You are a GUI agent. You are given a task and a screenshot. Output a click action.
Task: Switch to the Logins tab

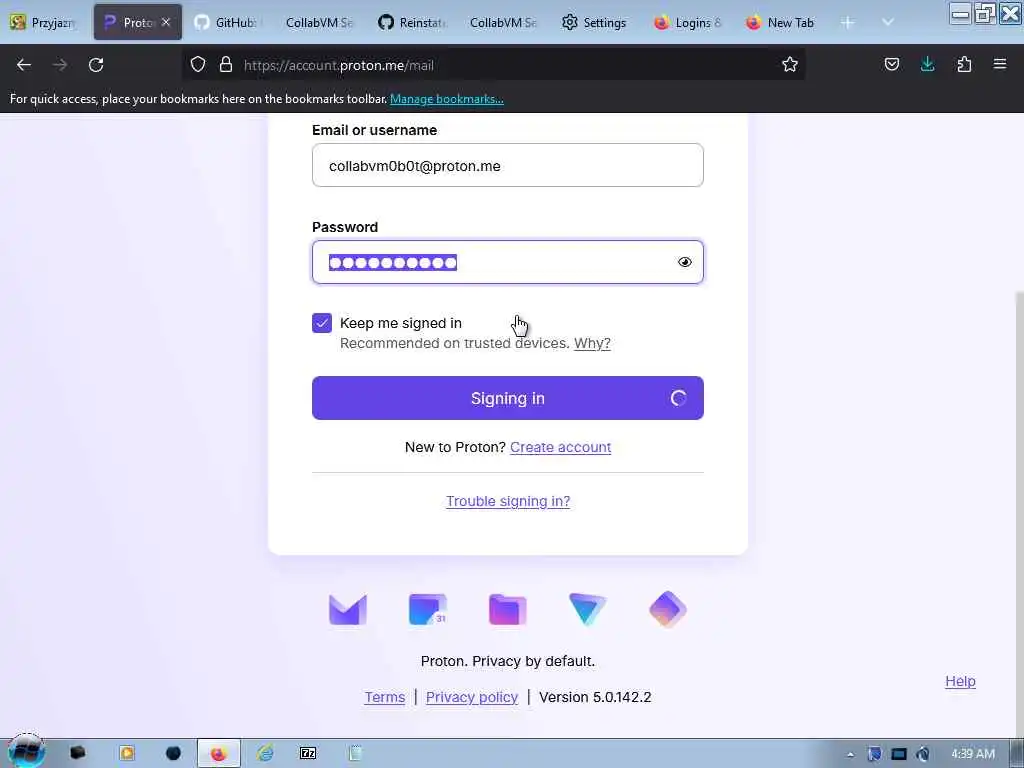688,22
